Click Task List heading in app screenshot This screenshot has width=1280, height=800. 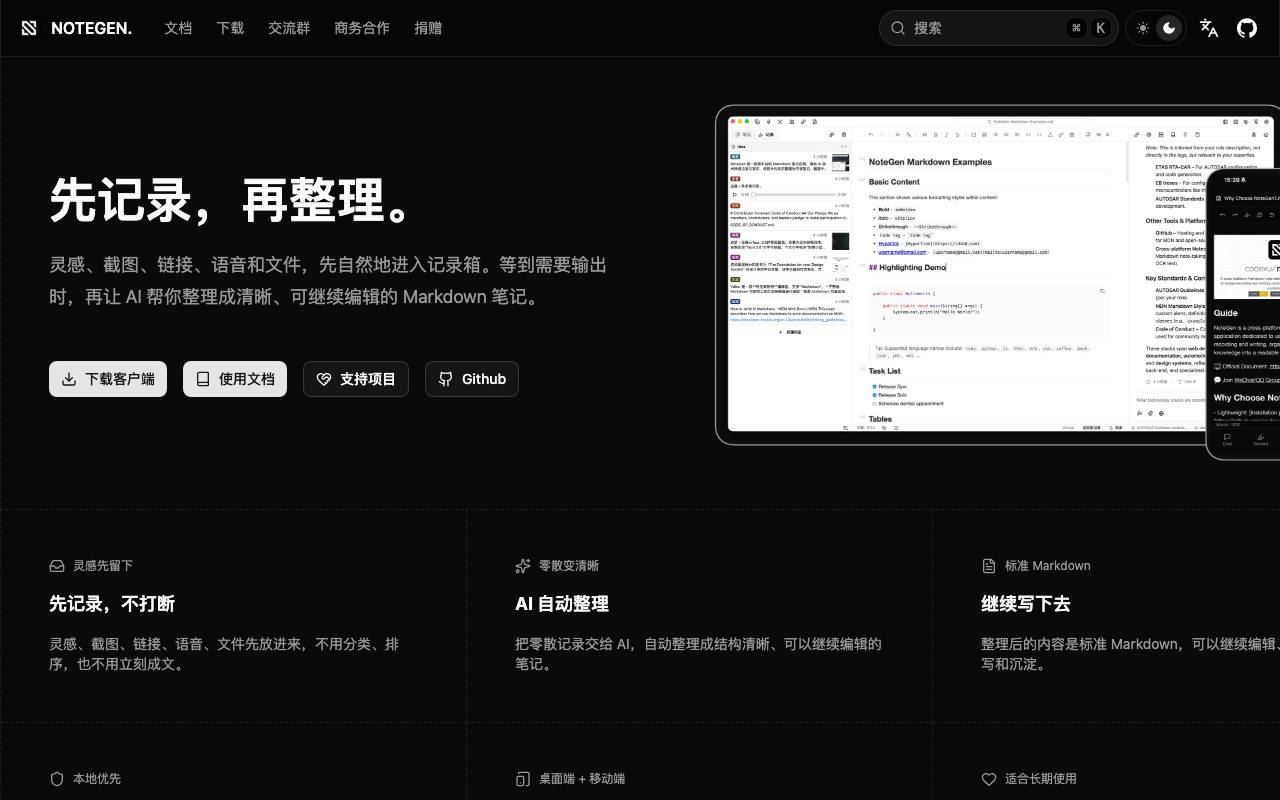[885, 371]
